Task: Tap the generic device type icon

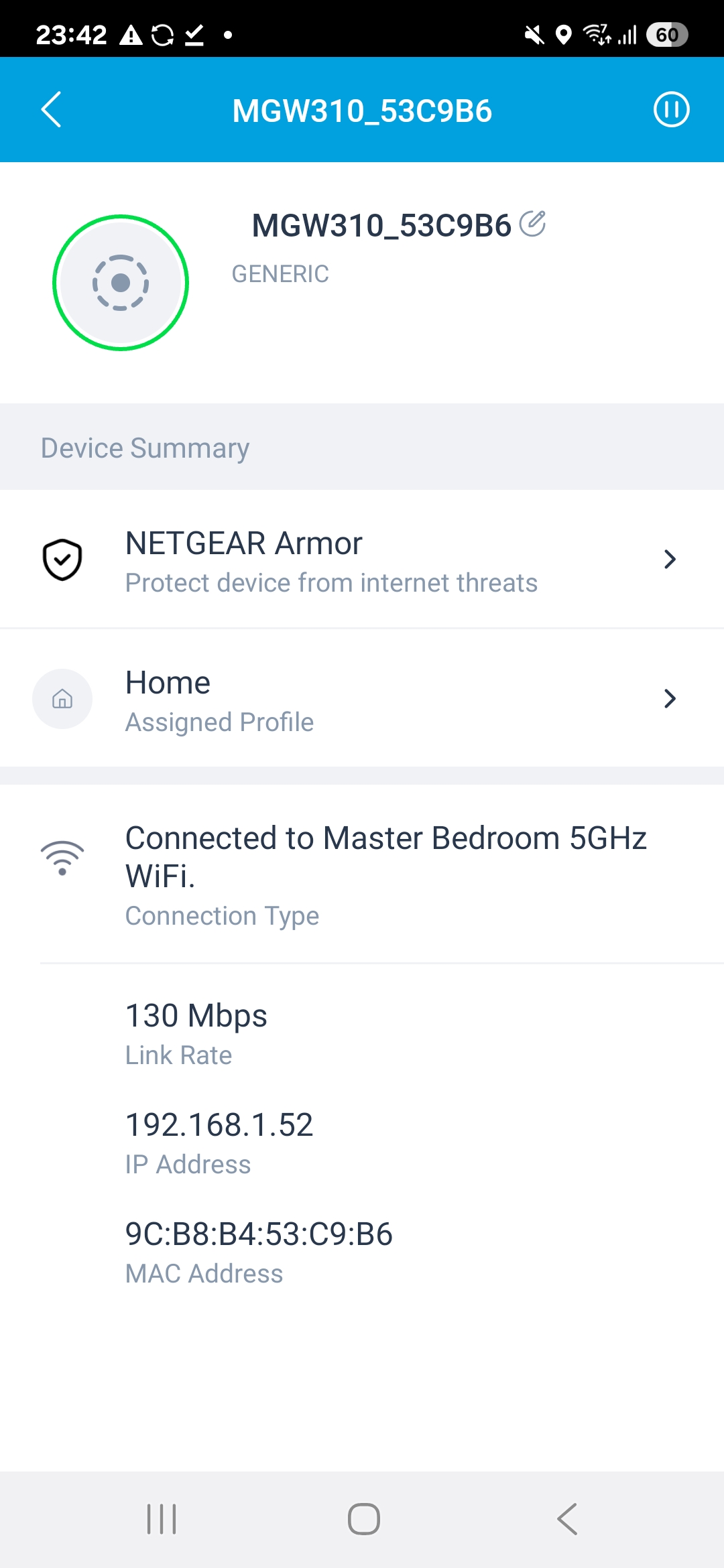Action: 121,283
